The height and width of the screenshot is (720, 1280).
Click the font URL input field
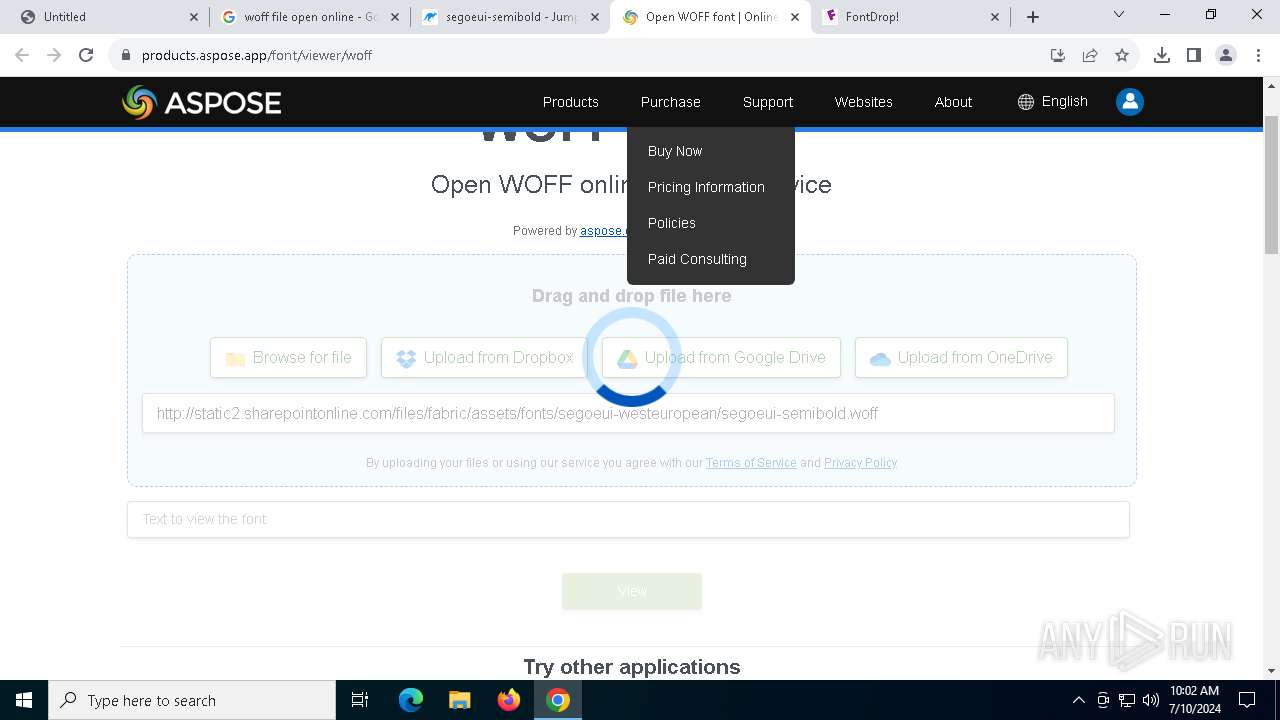(628, 413)
